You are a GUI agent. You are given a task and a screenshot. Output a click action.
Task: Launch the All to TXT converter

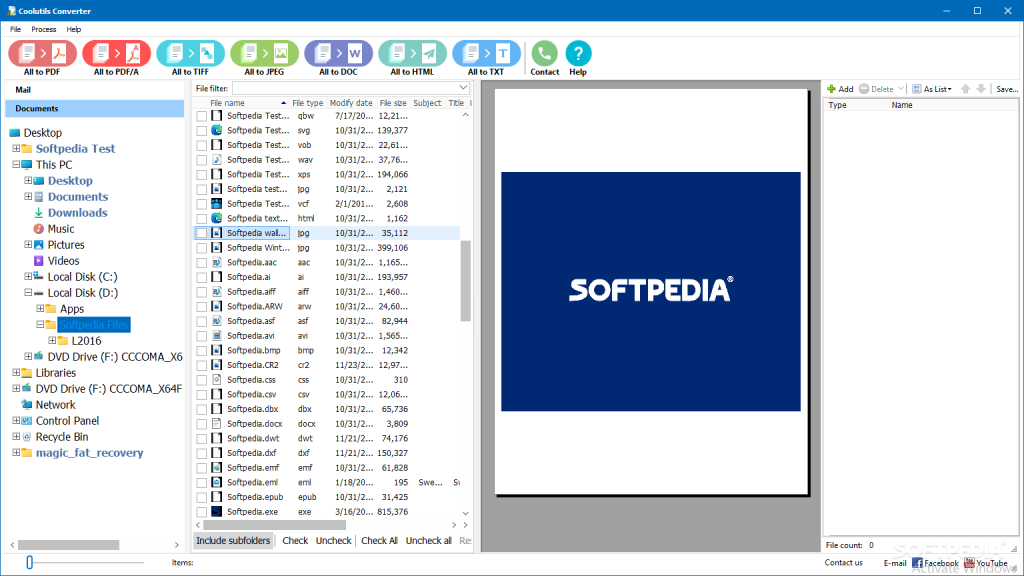point(486,54)
